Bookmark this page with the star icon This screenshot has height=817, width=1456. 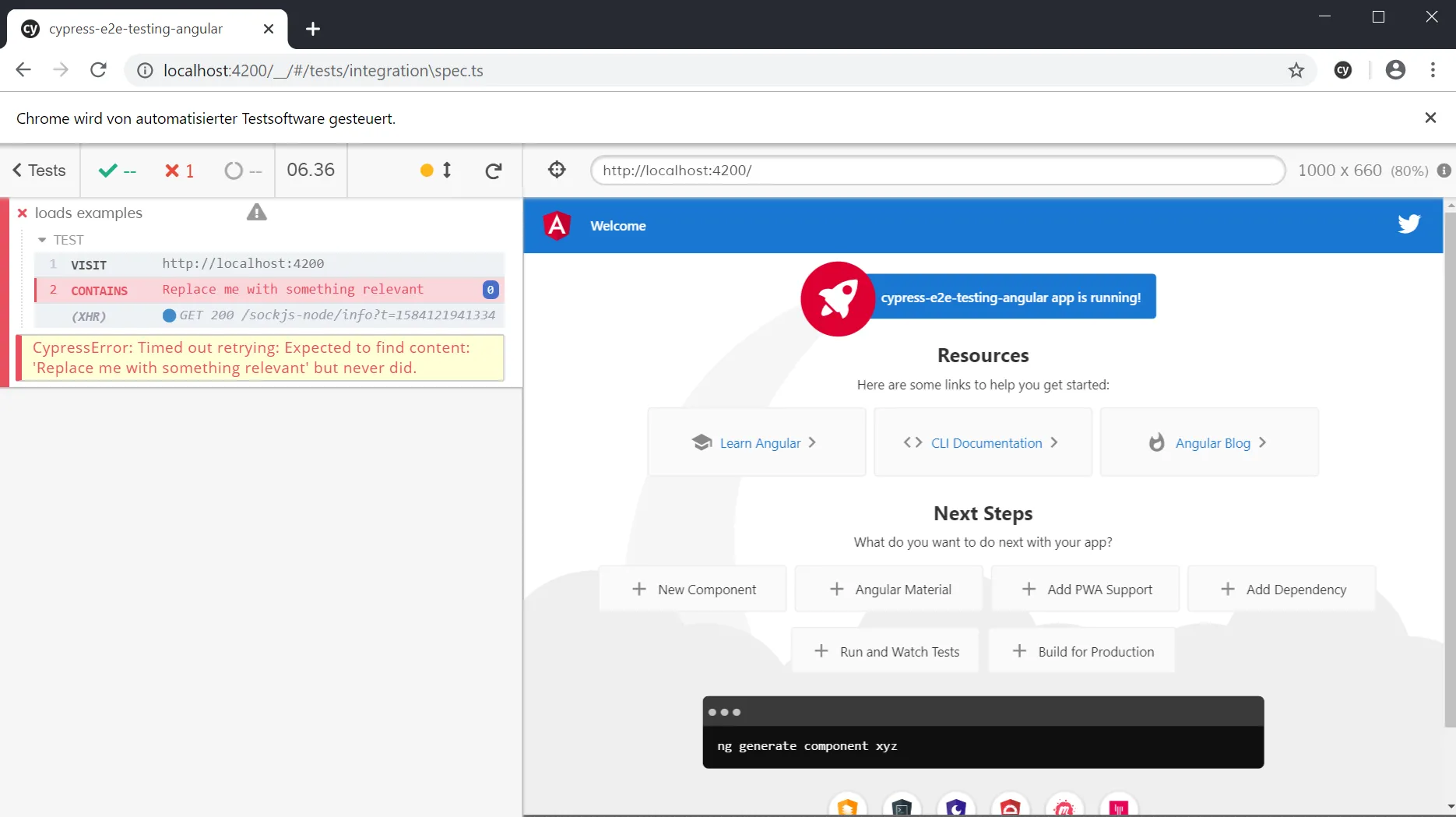click(1296, 71)
